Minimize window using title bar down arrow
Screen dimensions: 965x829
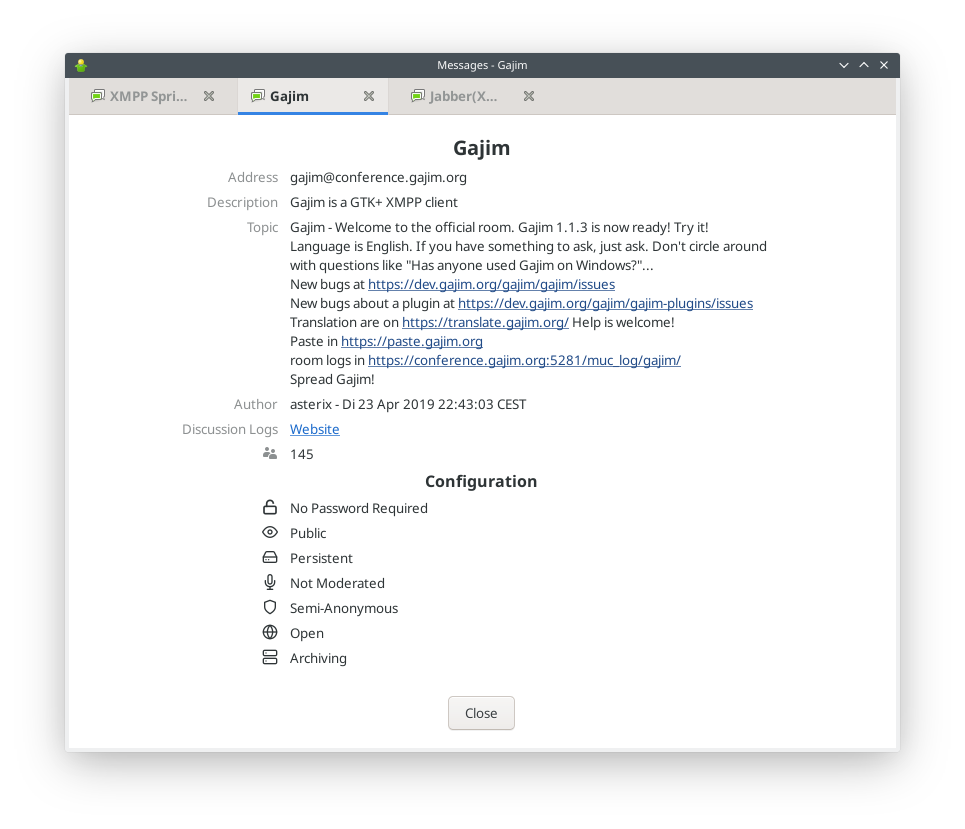click(843, 65)
